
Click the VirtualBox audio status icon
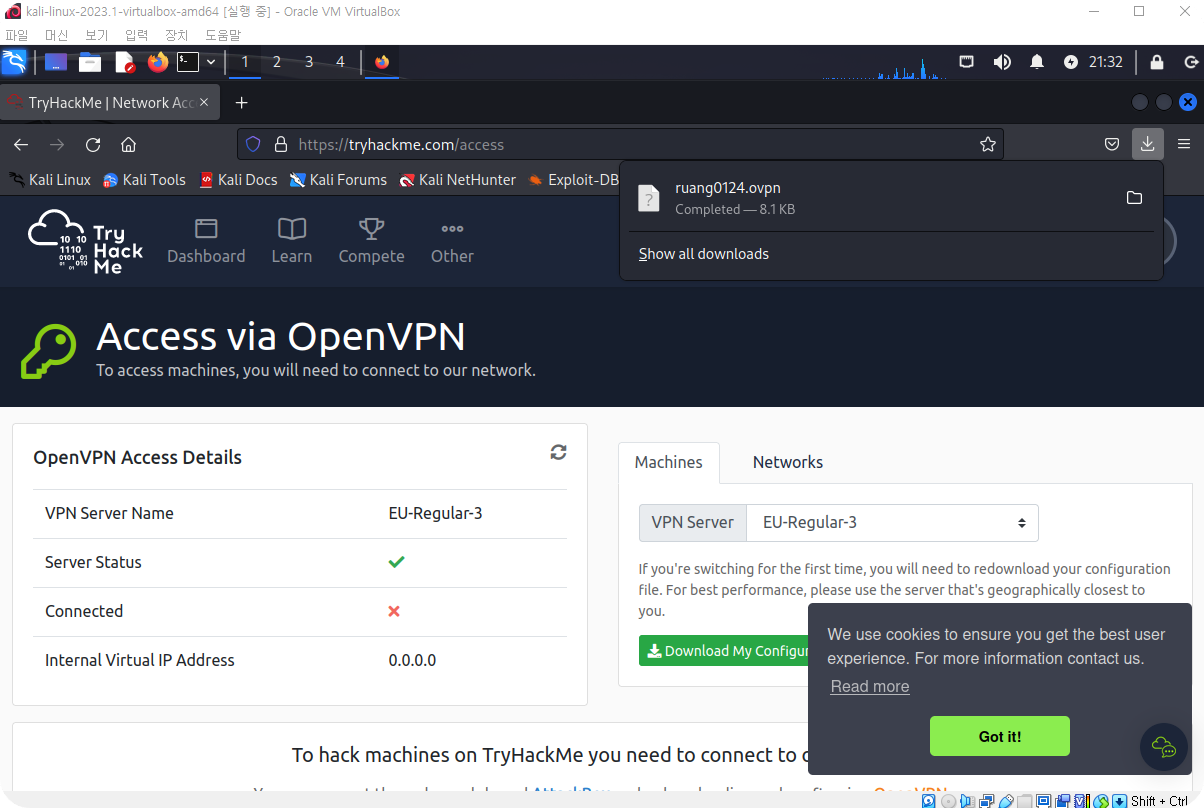967,801
